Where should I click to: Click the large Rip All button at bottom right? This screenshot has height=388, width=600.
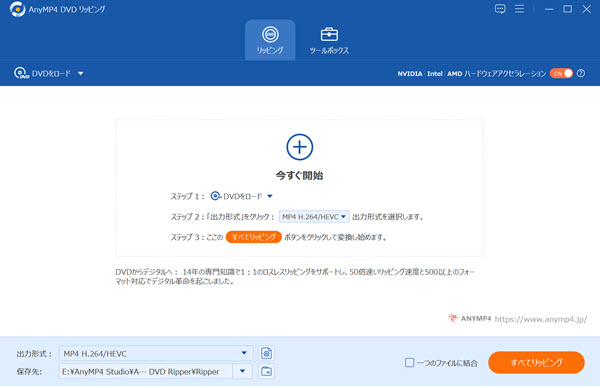[x=536, y=362]
